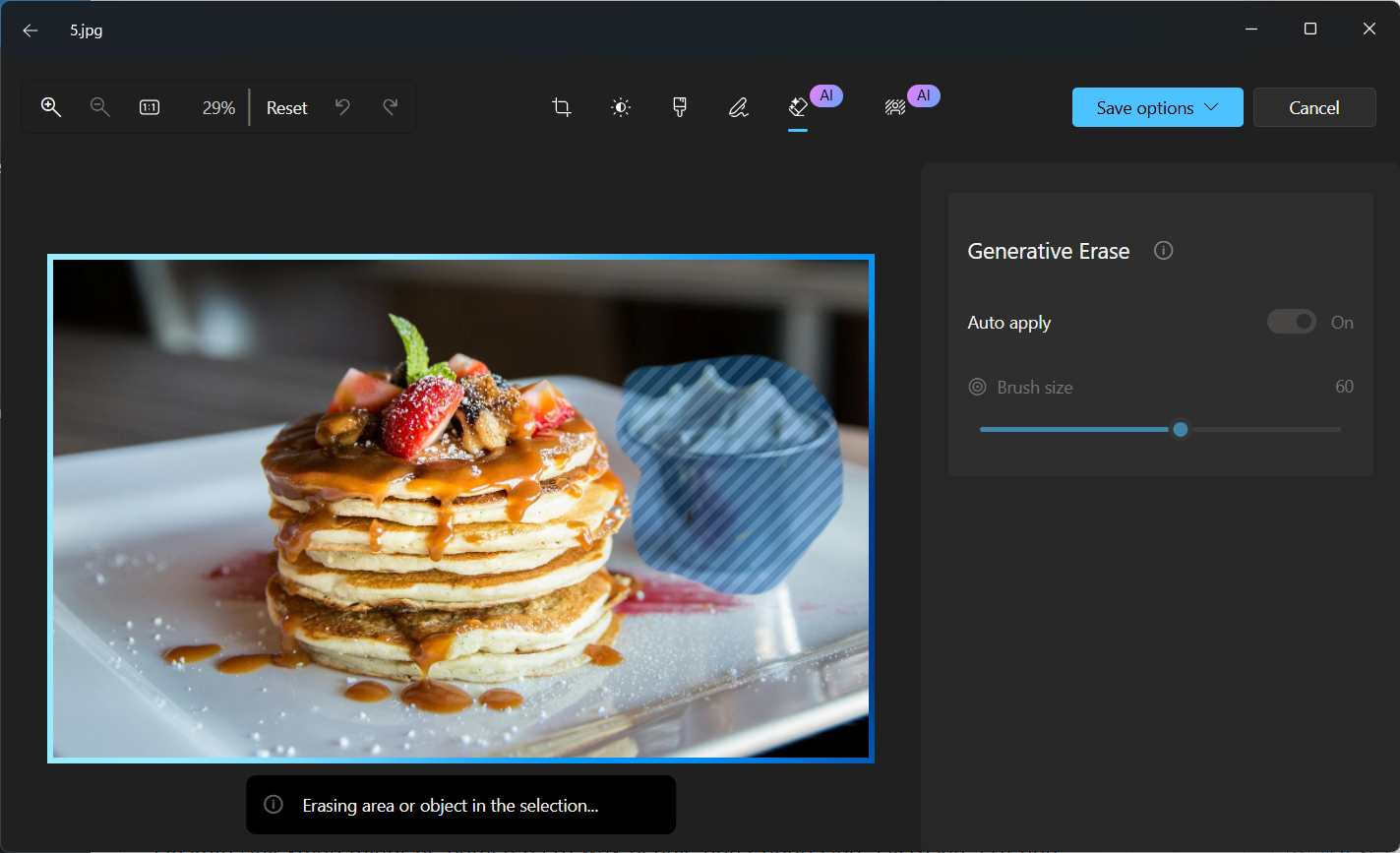Viewport: 1400px width, 853px height.
Task: Toggle the Auto apply switch
Action: [x=1291, y=322]
